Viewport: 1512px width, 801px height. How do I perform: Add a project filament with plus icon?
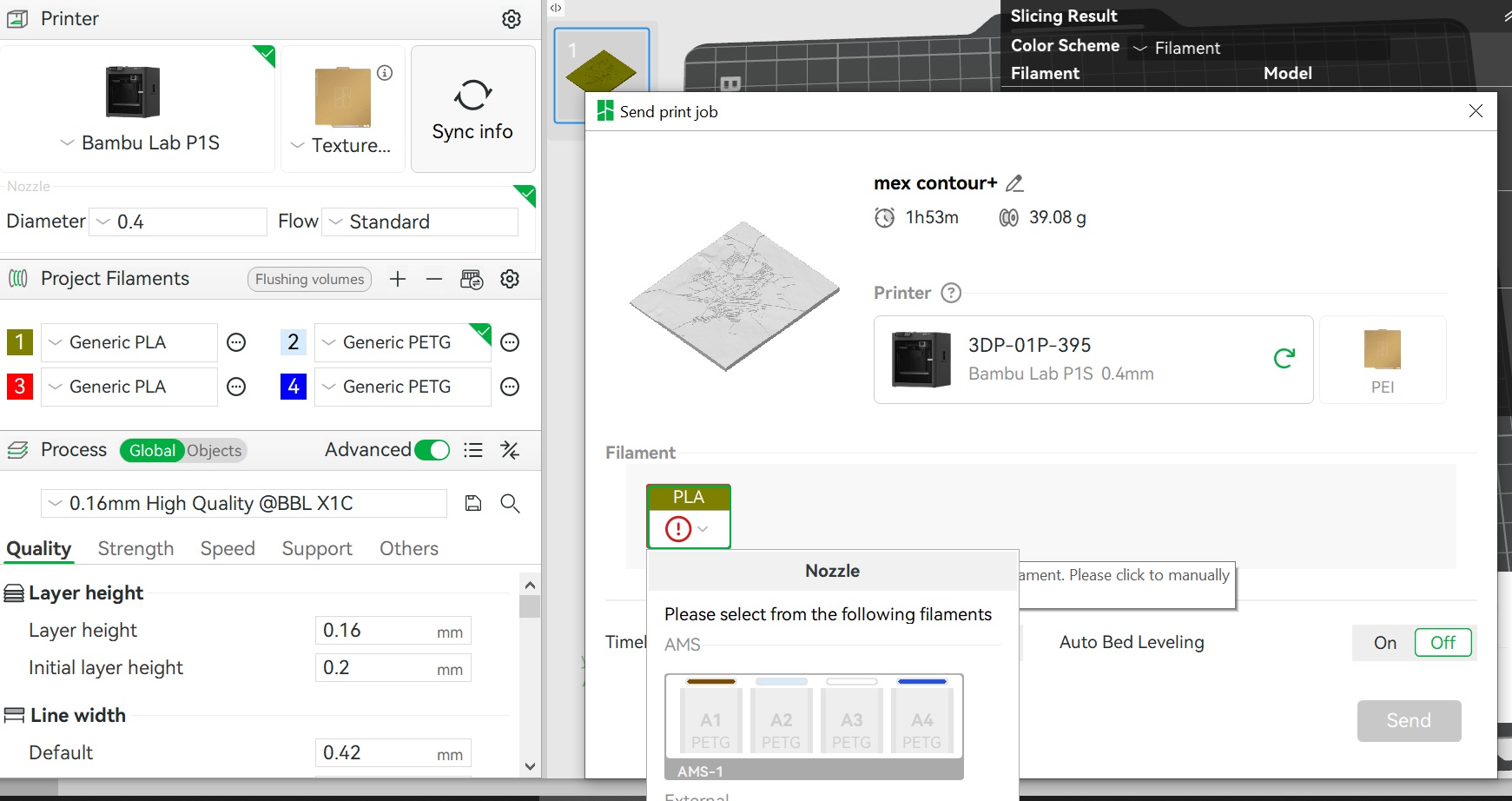(398, 279)
